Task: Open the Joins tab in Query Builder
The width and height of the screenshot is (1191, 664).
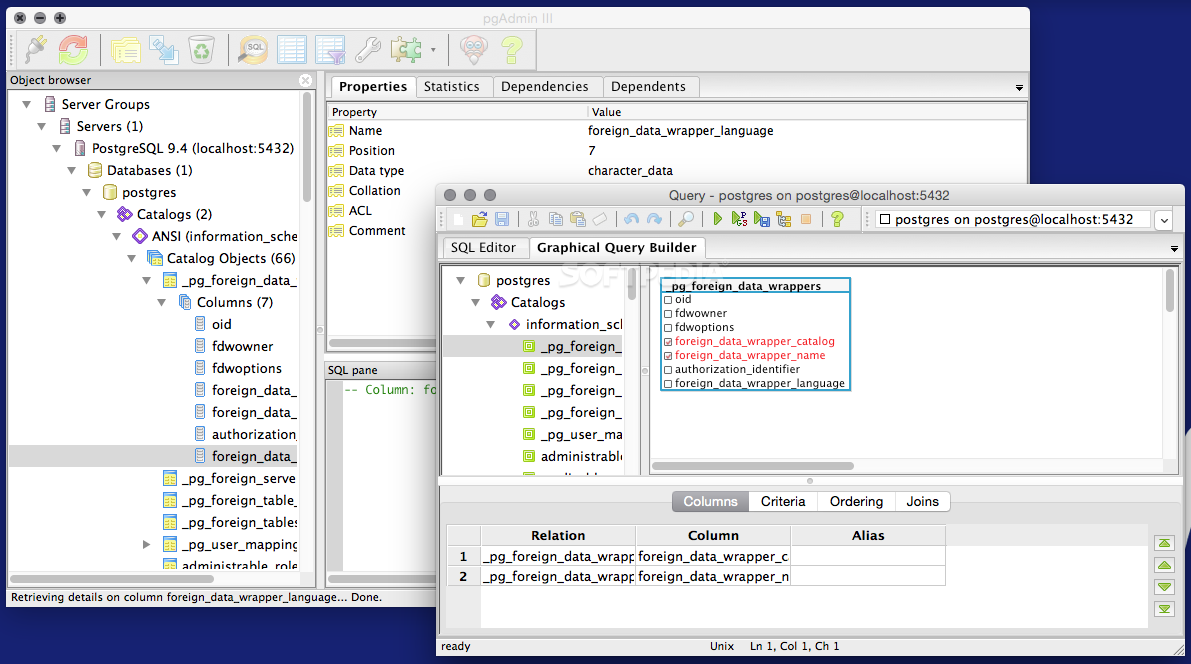Action: point(922,501)
